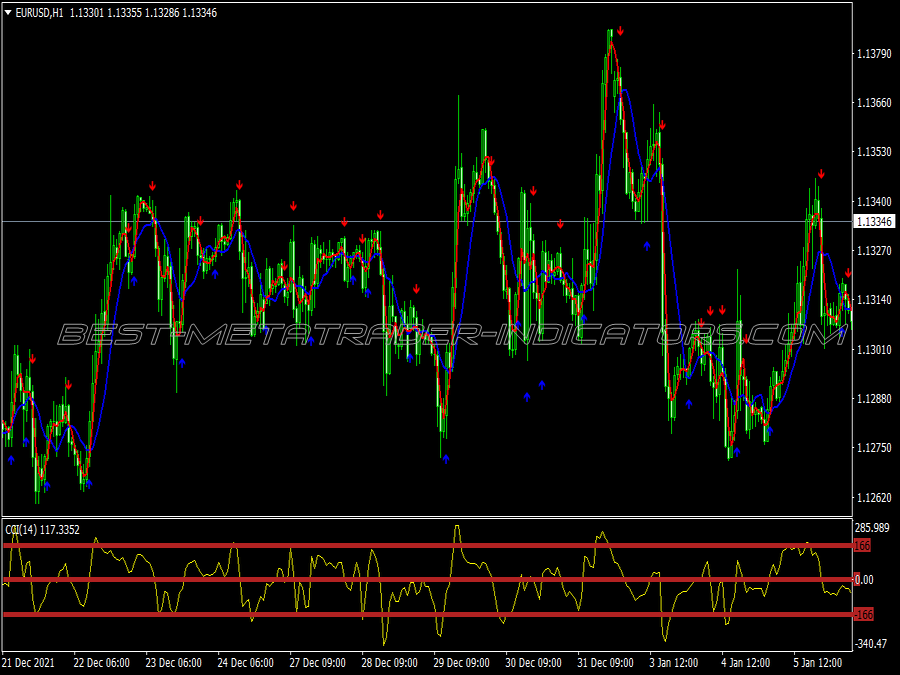Click the 3 Jan 12:00 time label

coord(674,662)
